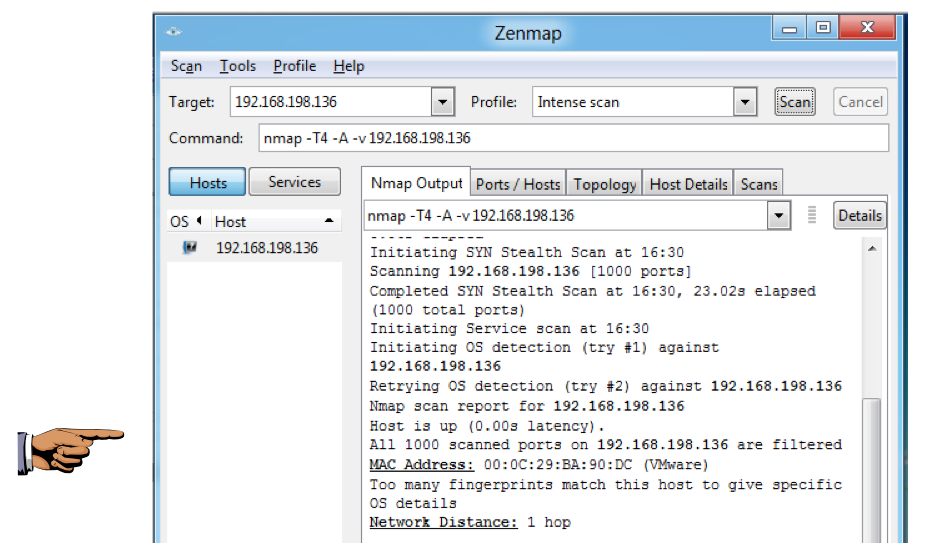Image resolution: width=925 pixels, height=553 pixels.
Task: Open the Details button
Action: (x=860, y=215)
